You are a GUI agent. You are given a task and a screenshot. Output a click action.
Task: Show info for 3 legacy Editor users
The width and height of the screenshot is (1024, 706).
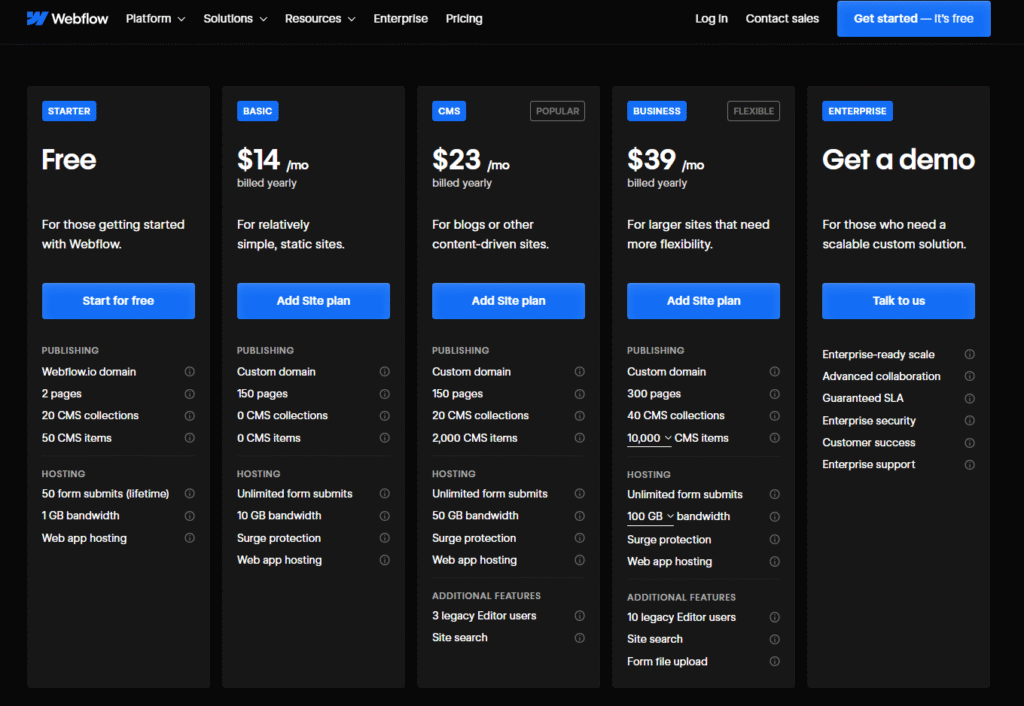[x=580, y=616]
